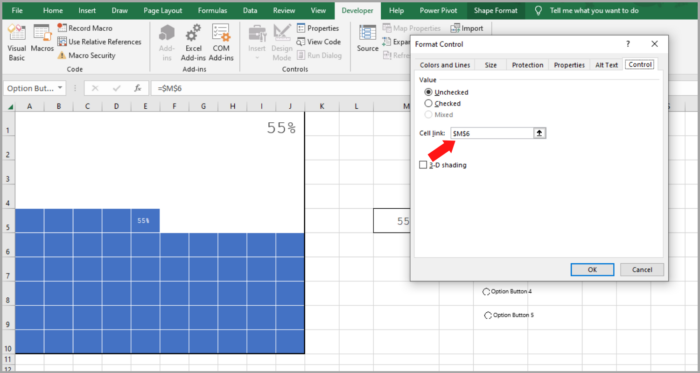The image size is (700, 373).
Task: Switch to the Alt Text tab
Action: [606, 65]
